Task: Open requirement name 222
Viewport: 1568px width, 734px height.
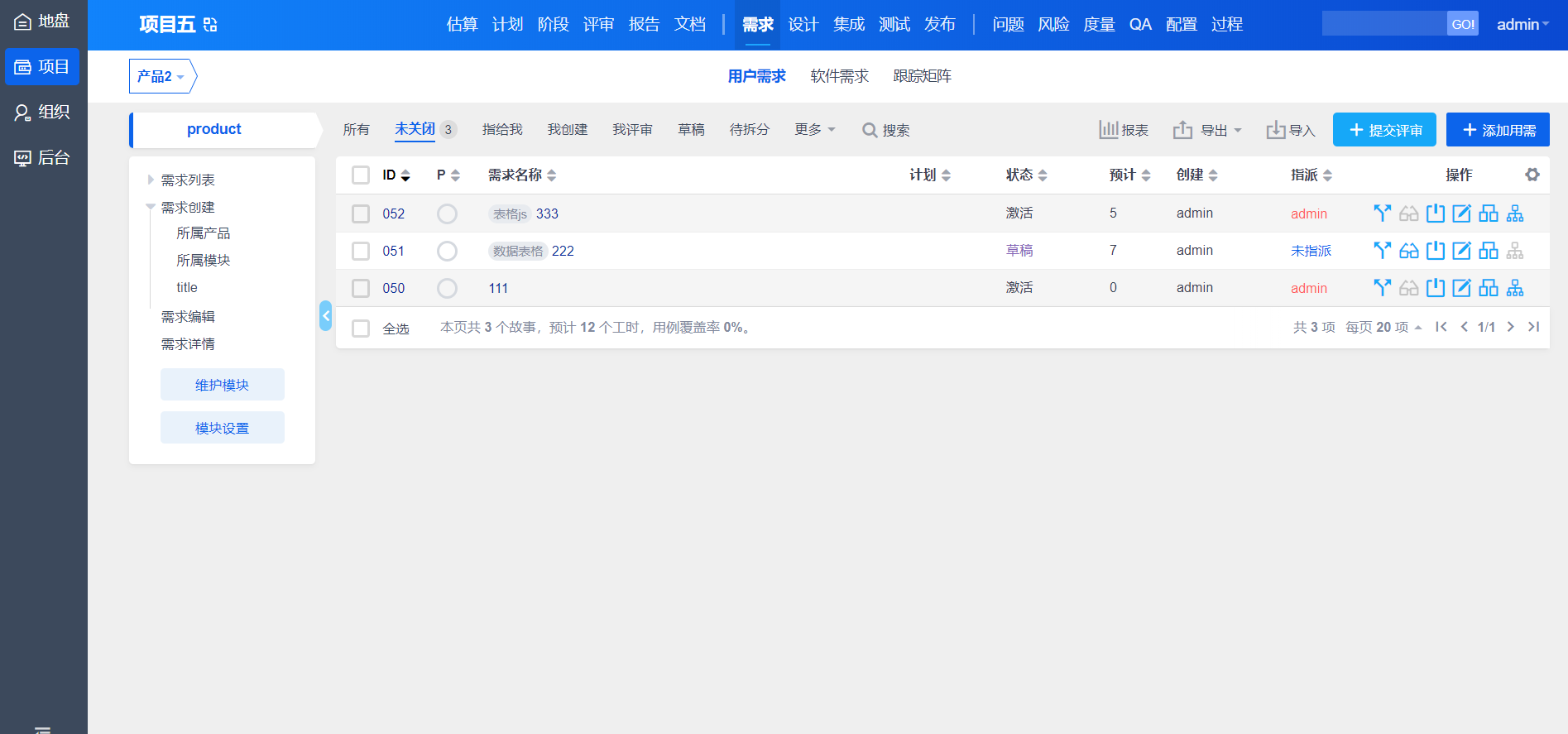Action: [x=563, y=251]
